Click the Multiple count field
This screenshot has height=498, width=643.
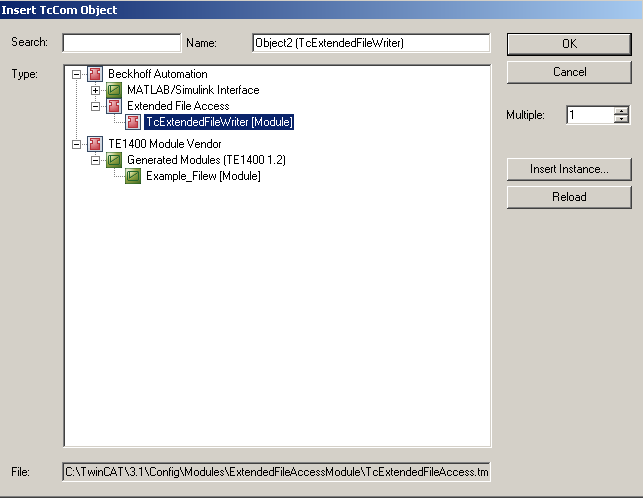point(590,115)
